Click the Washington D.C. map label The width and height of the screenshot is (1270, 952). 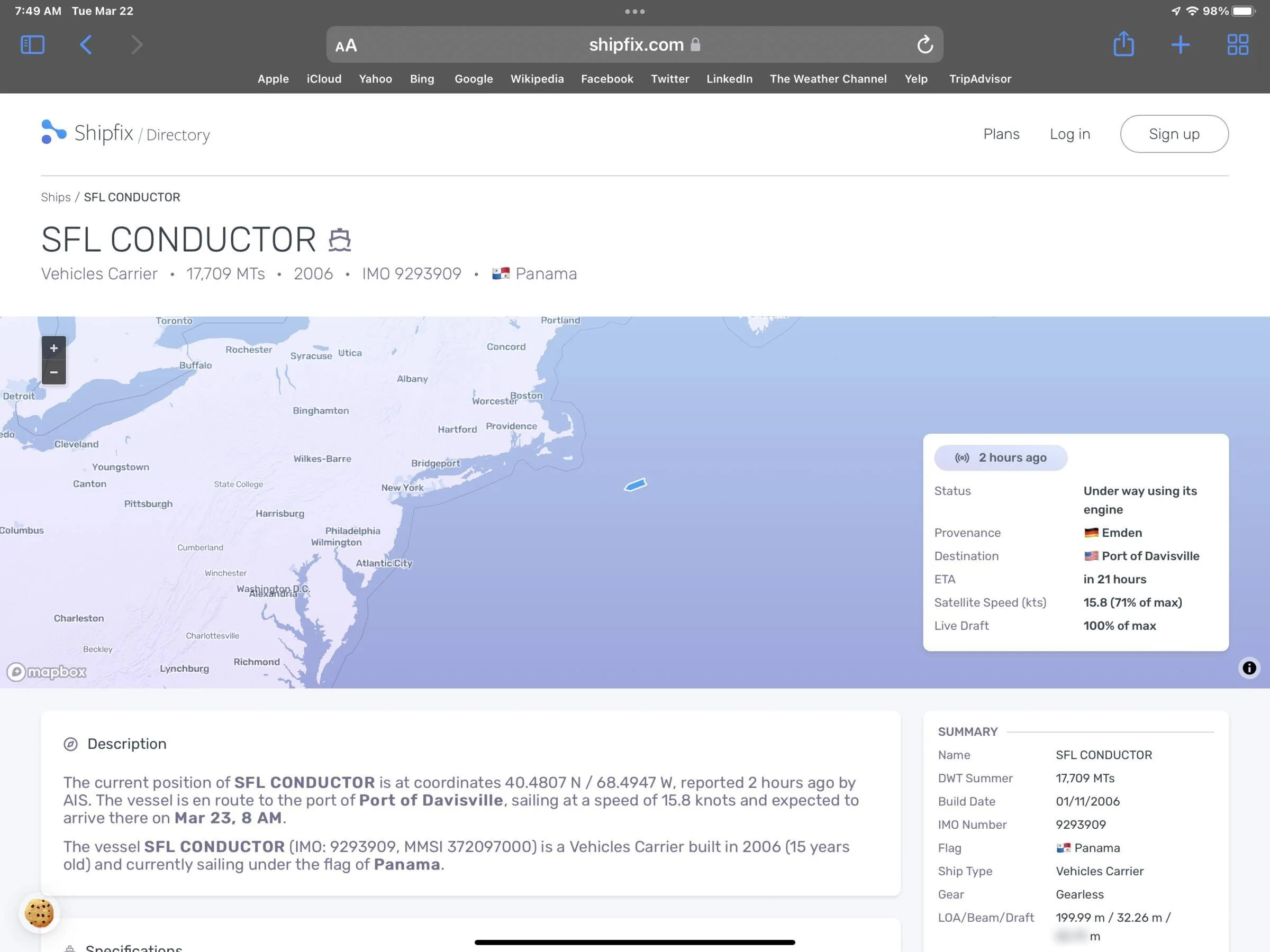[x=273, y=589]
